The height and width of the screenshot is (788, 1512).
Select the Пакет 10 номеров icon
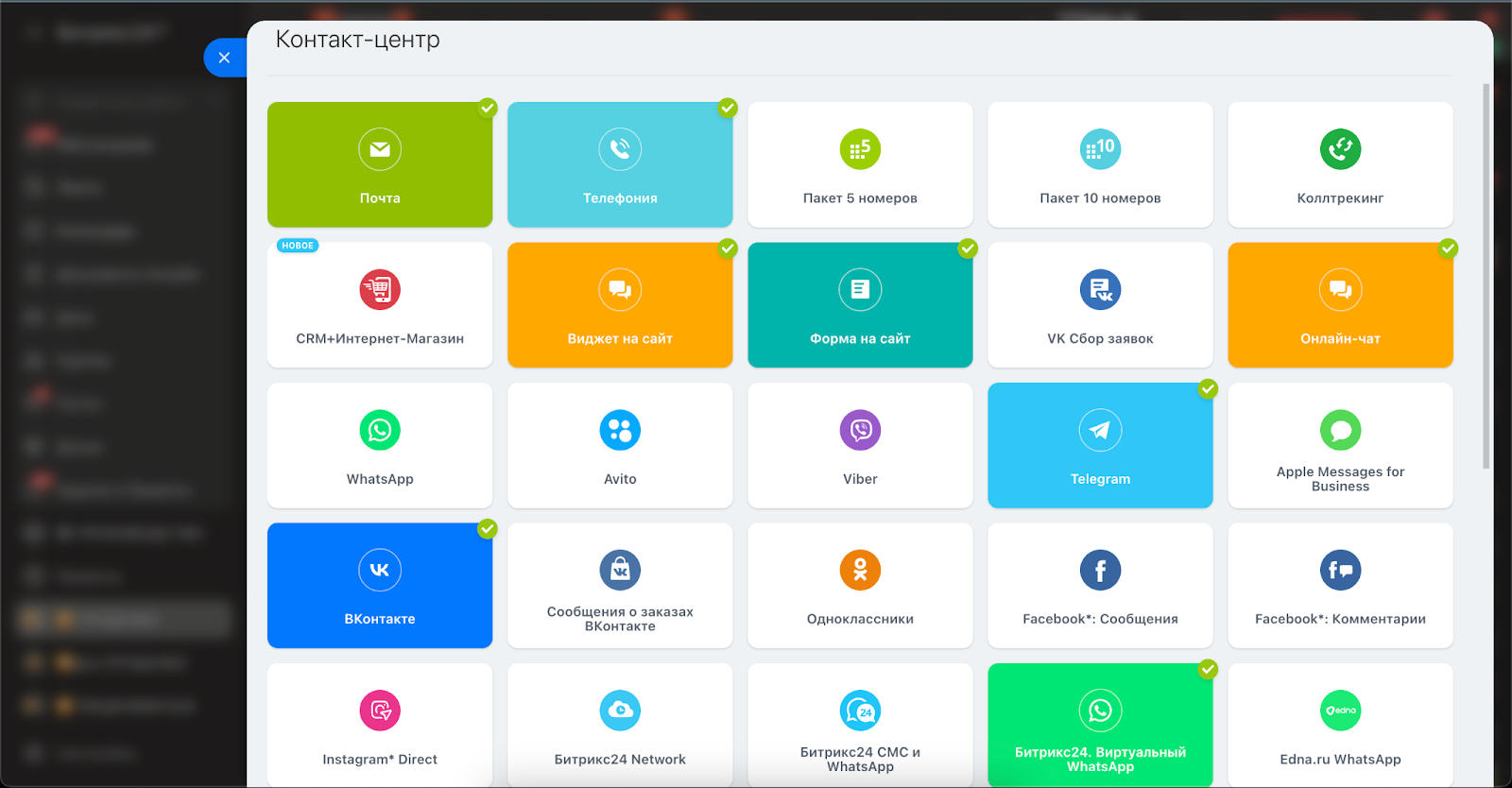(x=1100, y=149)
